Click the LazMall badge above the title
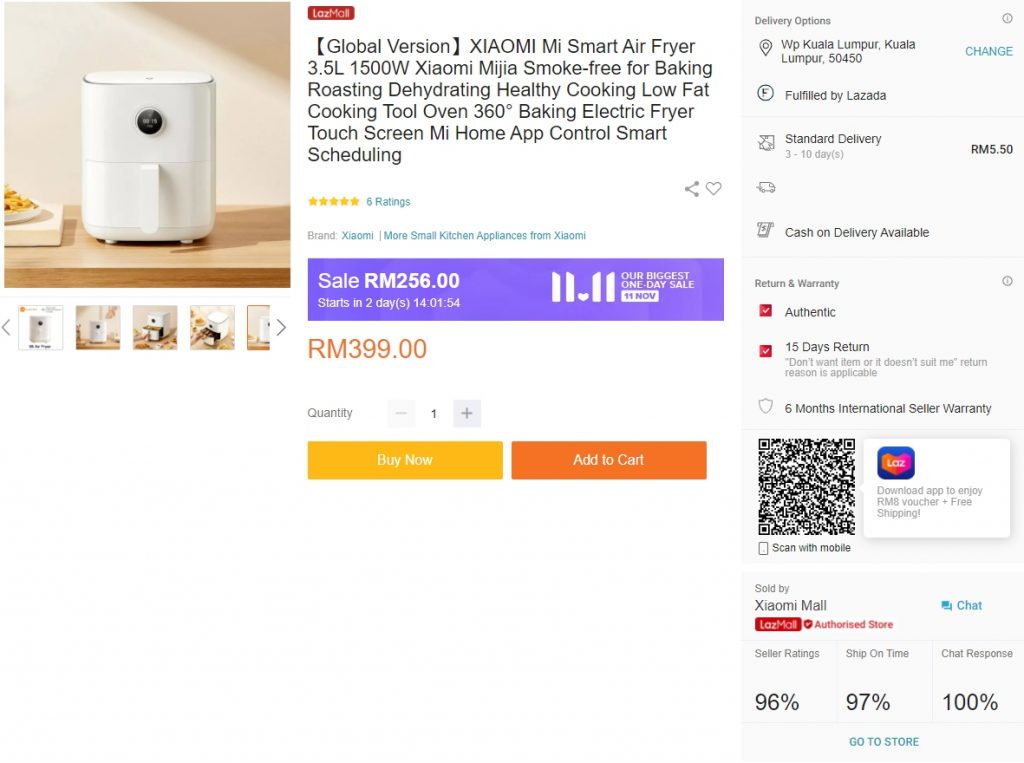1024x763 pixels. click(331, 13)
